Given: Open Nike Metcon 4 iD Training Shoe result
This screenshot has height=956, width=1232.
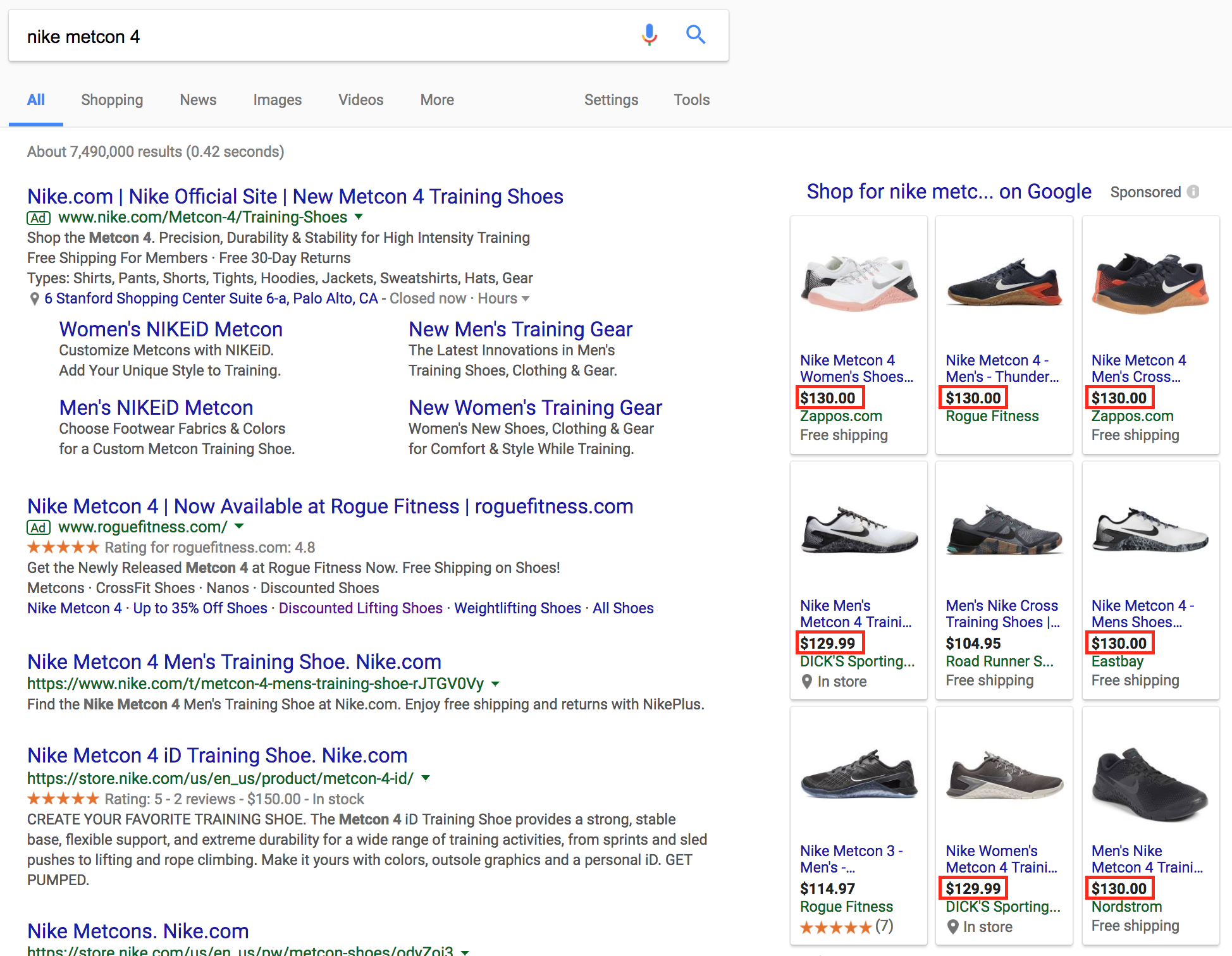Looking at the screenshot, I should tap(217, 756).
